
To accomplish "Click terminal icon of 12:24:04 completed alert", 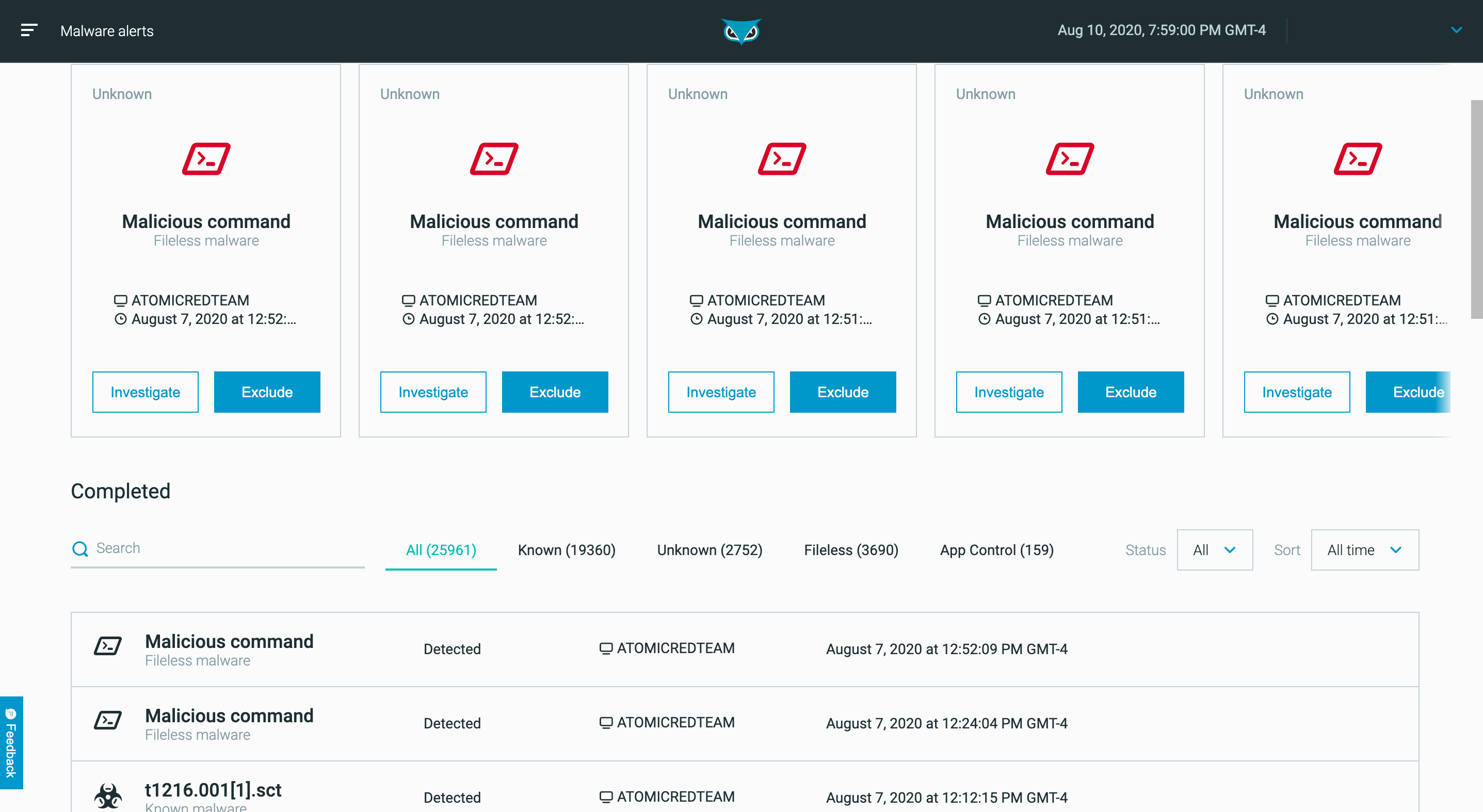I will point(108,721).
